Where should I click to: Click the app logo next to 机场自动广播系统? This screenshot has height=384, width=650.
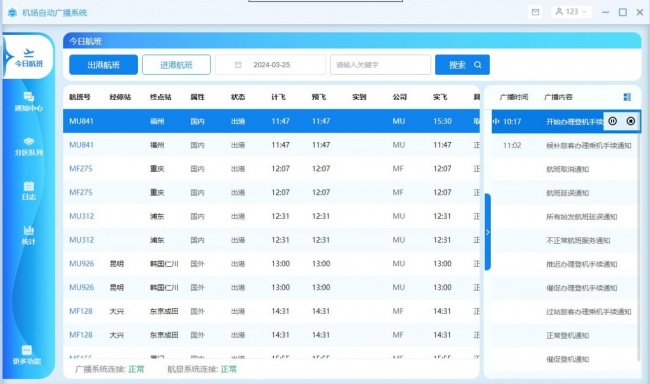pyautogui.click(x=12, y=12)
